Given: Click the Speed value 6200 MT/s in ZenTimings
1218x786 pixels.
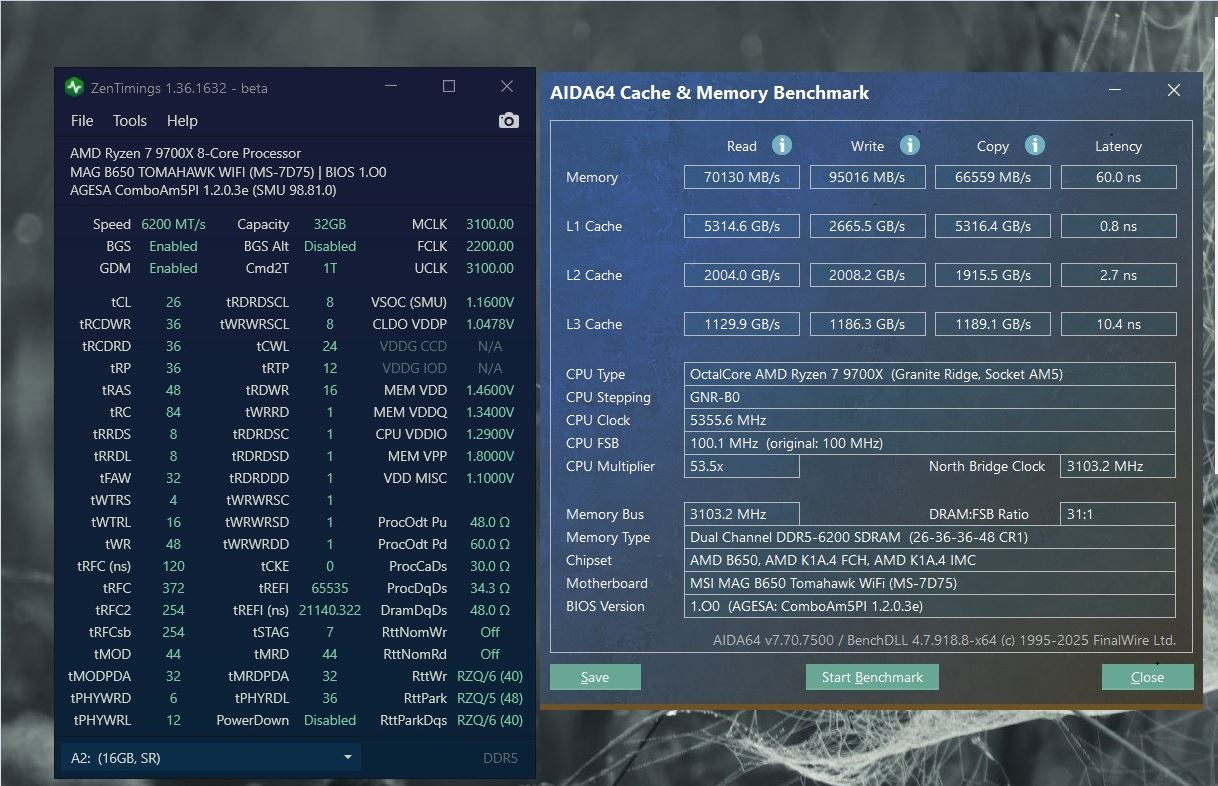Looking at the screenshot, I should pos(173,224).
